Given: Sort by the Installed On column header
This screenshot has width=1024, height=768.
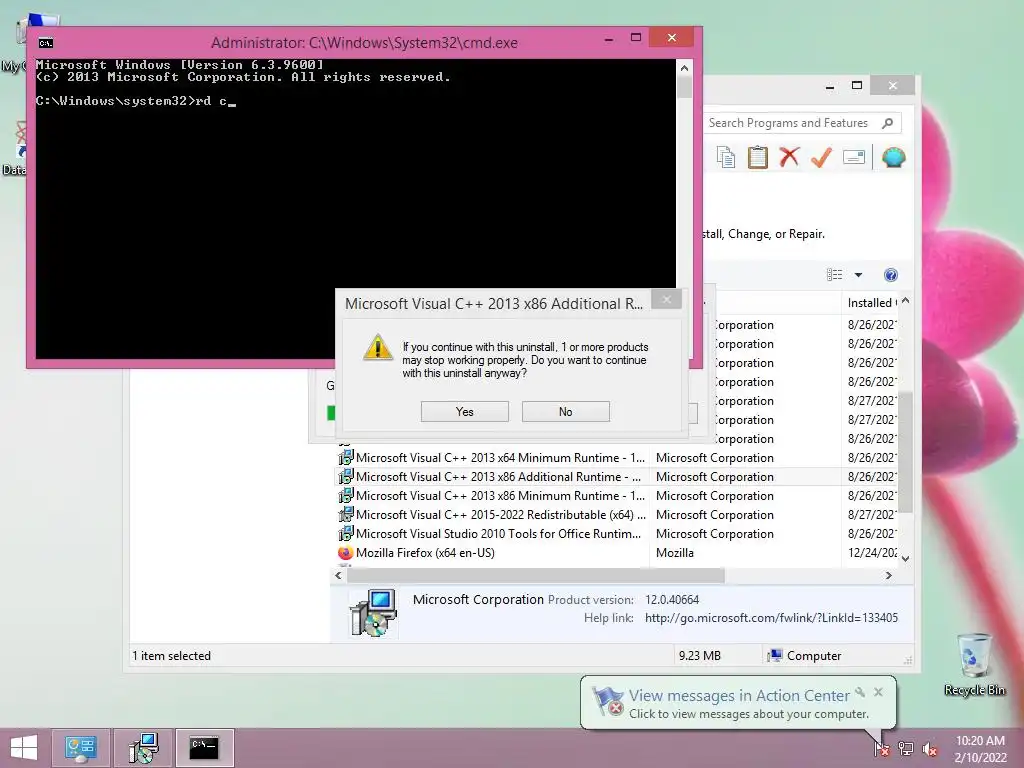Looking at the screenshot, I should [x=871, y=302].
